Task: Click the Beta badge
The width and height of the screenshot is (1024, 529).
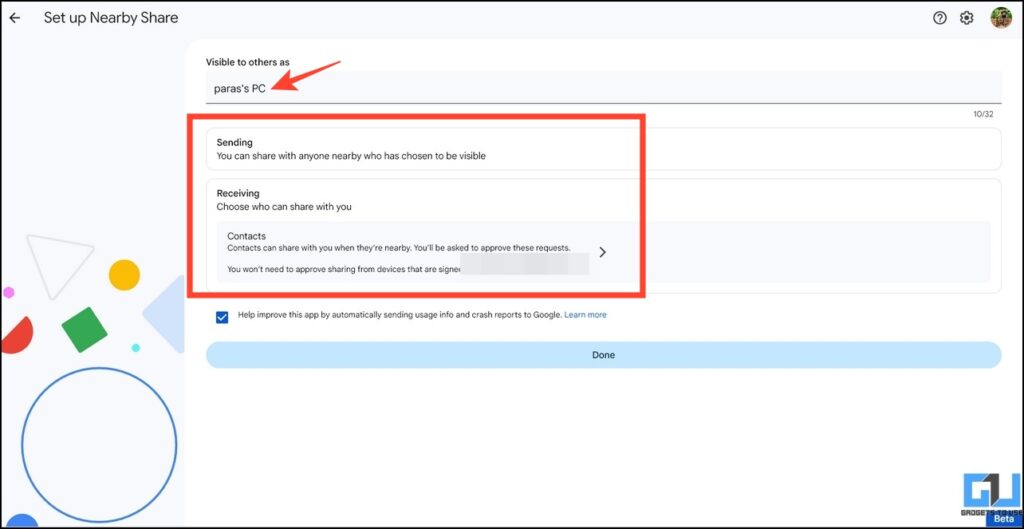Action: (1004, 519)
